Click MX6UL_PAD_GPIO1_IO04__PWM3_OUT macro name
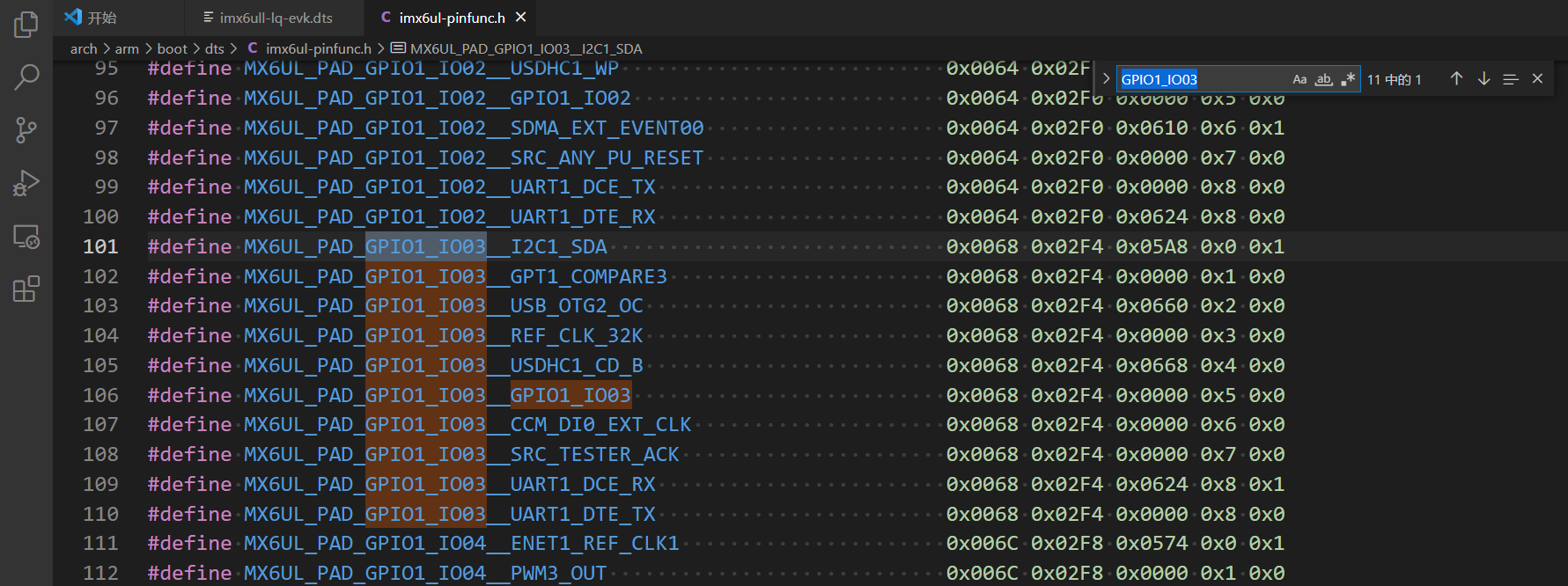 point(425,573)
